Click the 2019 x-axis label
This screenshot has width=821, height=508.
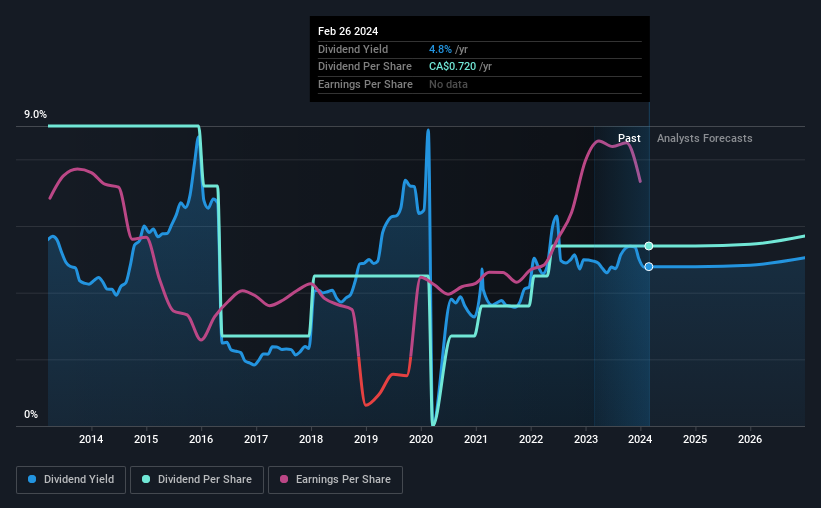(x=366, y=439)
